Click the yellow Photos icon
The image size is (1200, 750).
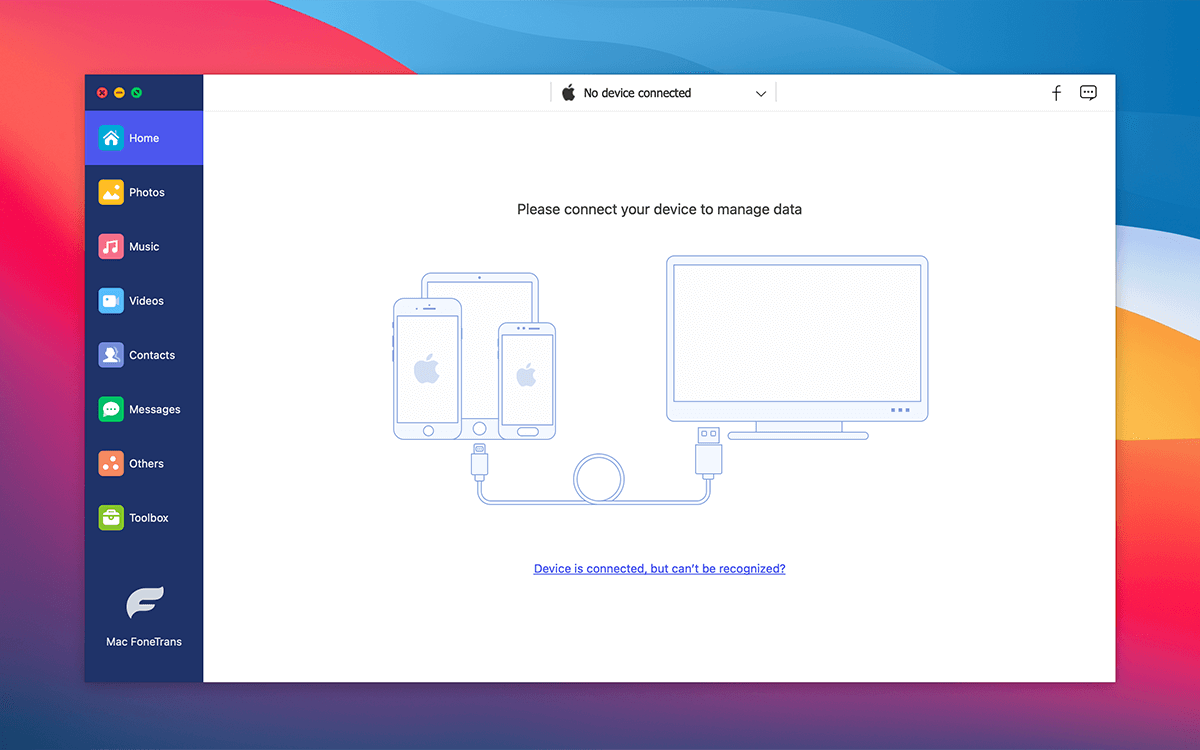(x=111, y=192)
